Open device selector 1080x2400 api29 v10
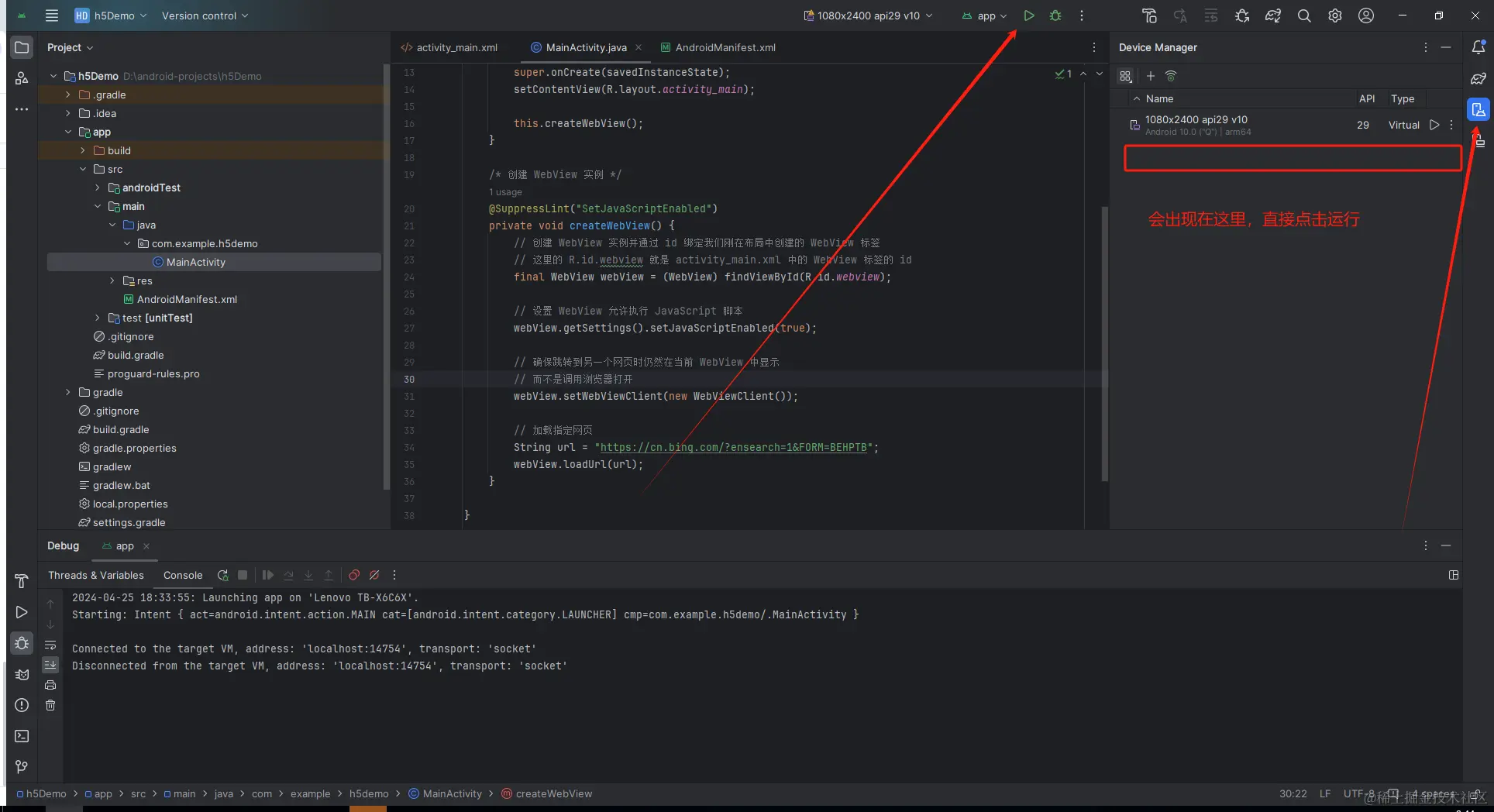This screenshot has height=812, width=1494. point(868,15)
